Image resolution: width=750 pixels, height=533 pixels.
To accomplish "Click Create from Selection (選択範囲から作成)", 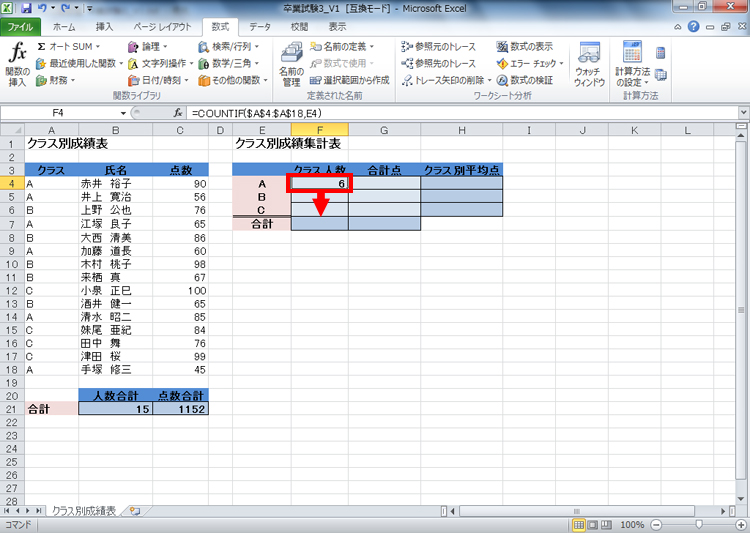I will pos(349,80).
